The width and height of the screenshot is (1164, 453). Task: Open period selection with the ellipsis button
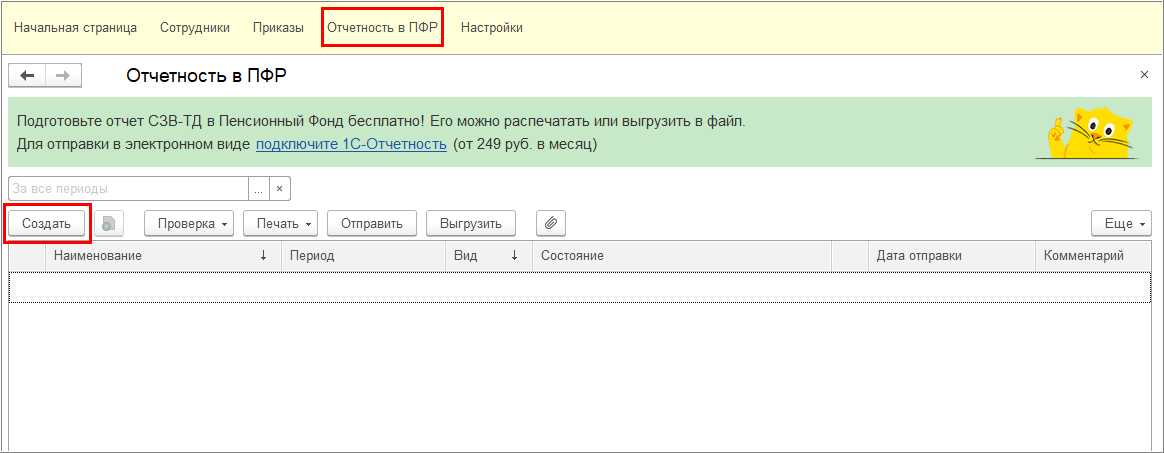tap(258, 188)
